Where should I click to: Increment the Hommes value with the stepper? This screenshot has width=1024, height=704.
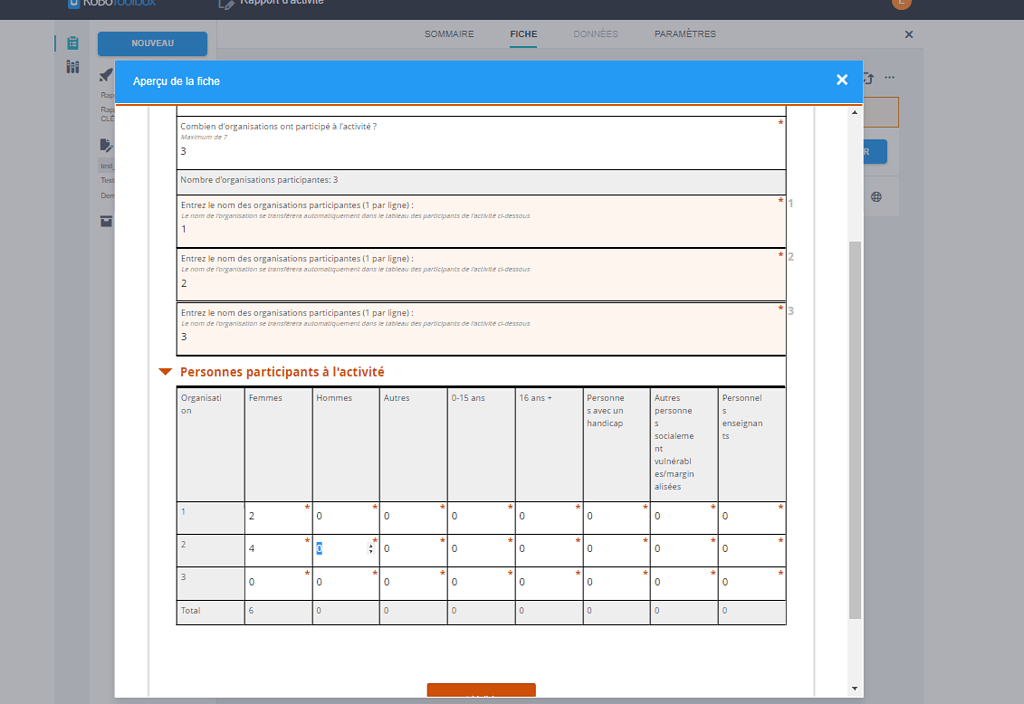click(x=369, y=544)
